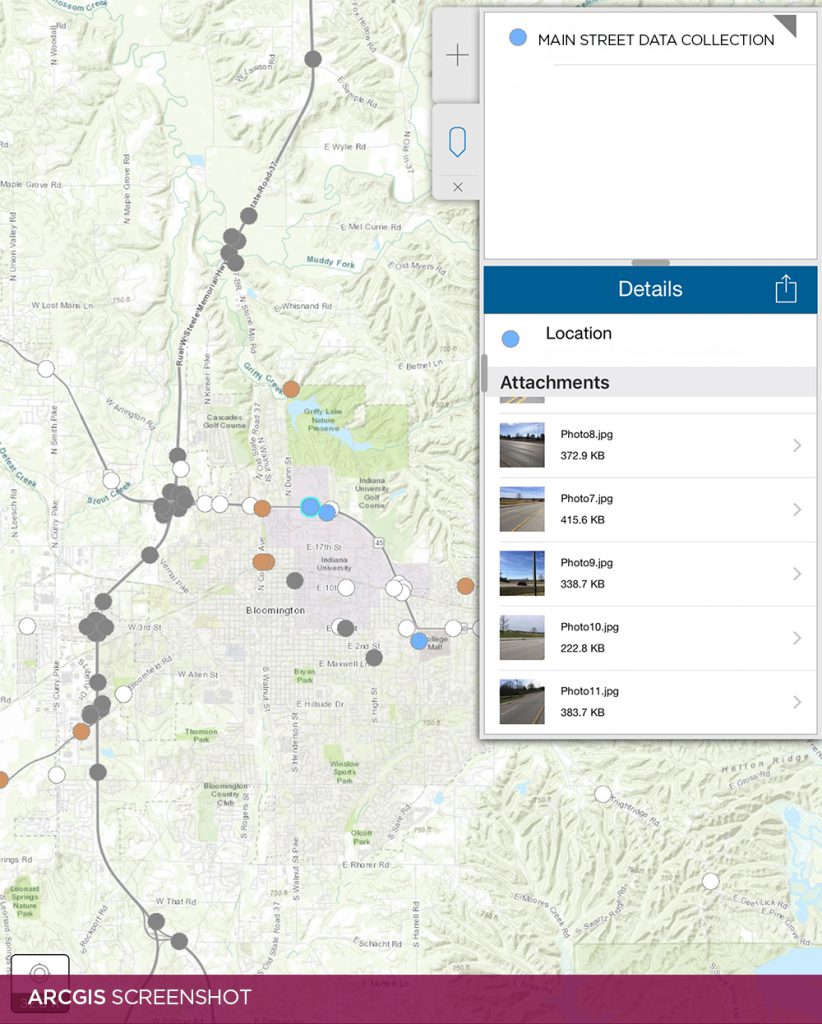Select the blue pin collection tool
Viewport: 822px width, 1024px height.
click(x=457, y=142)
